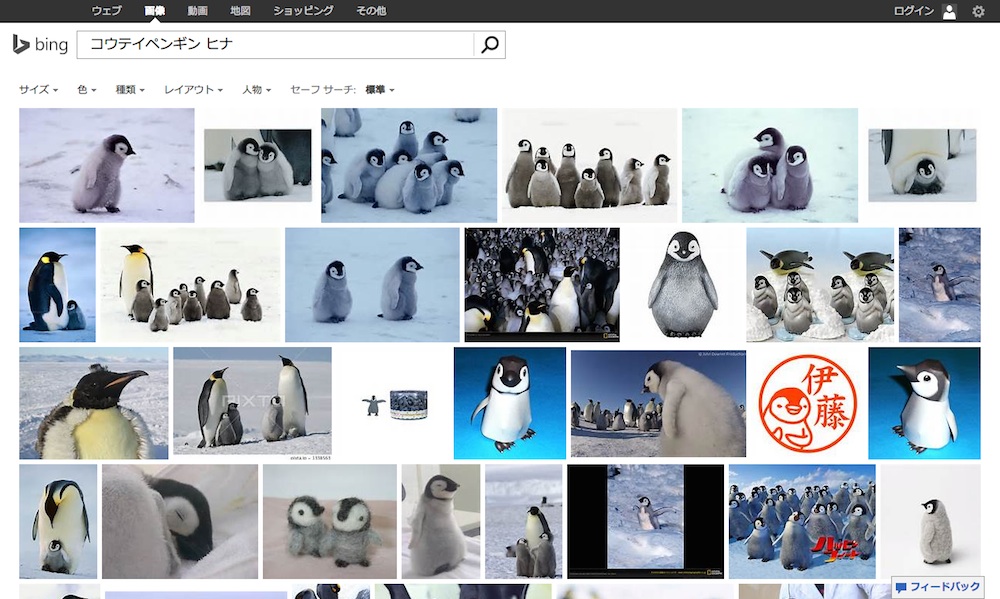Screen dimensions: 1000x599
Task: Click the search box with コウテイペンギン ヒナ
Action: [275, 45]
